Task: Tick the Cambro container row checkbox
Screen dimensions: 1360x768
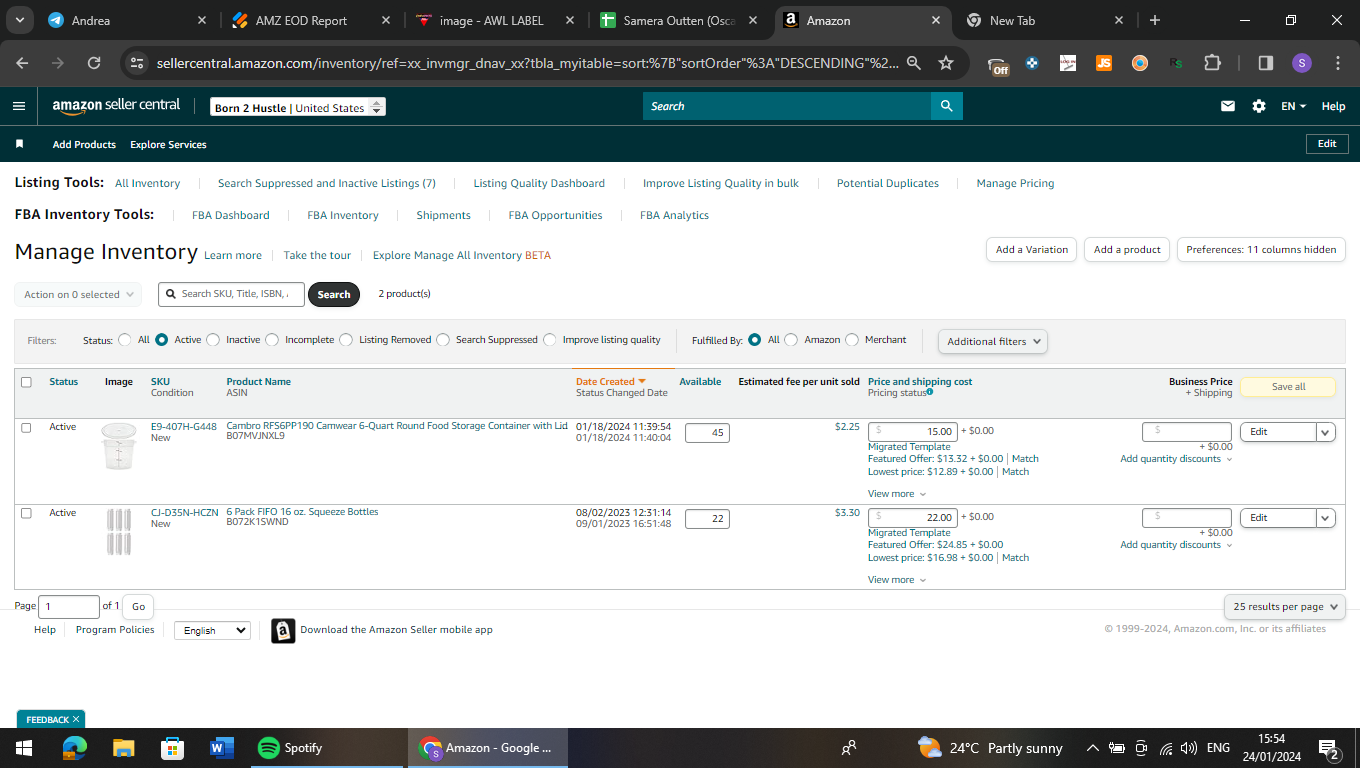Action: pyautogui.click(x=27, y=427)
